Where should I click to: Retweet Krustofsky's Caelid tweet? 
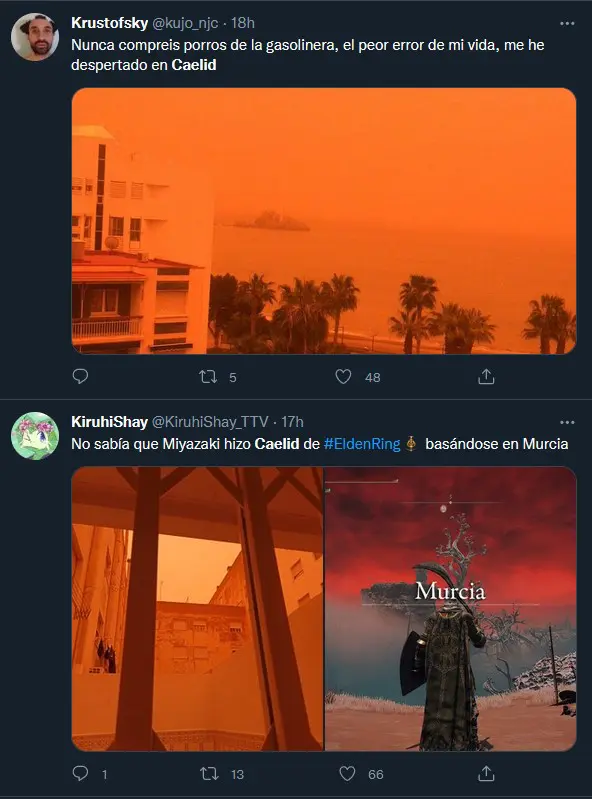click(x=208, y=377)
